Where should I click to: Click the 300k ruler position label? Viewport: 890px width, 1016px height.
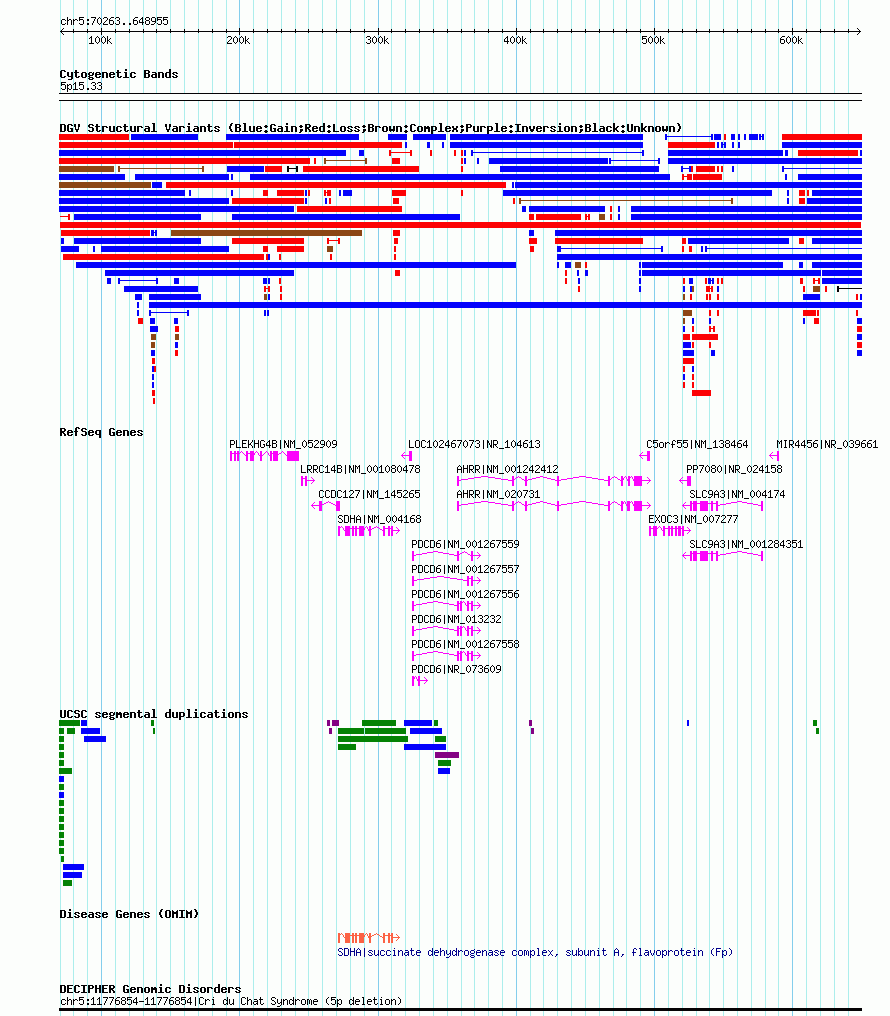377,40
